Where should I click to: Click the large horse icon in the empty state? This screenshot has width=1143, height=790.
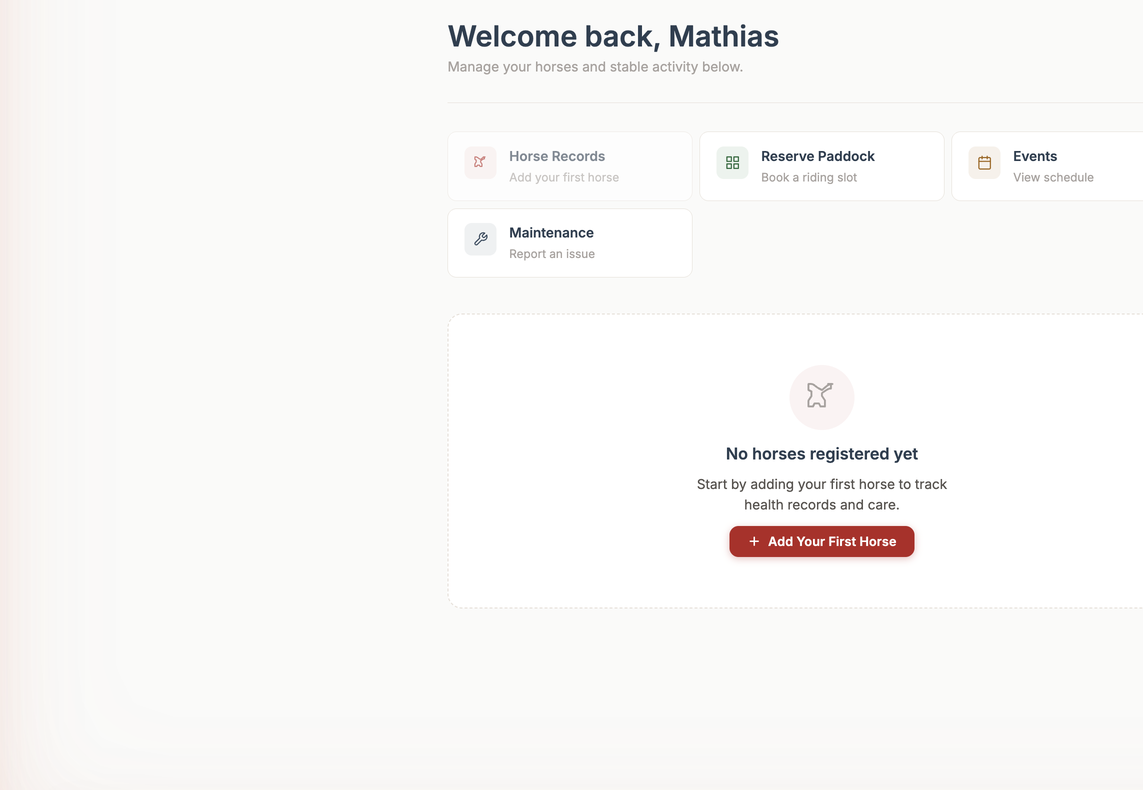[822, 397]
